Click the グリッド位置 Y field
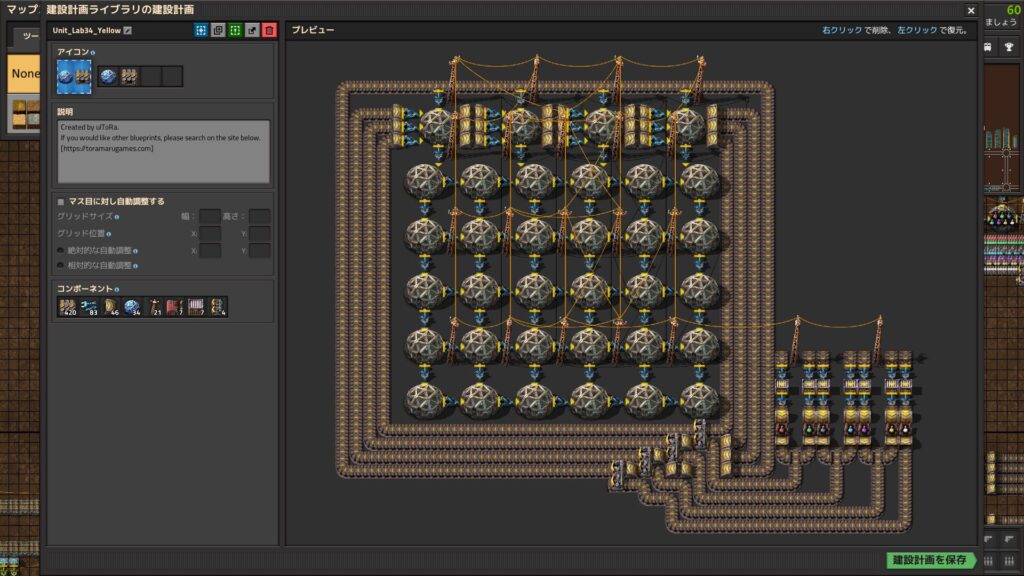1024x576 pixels. pyautogui.click(x=259, y=233)
